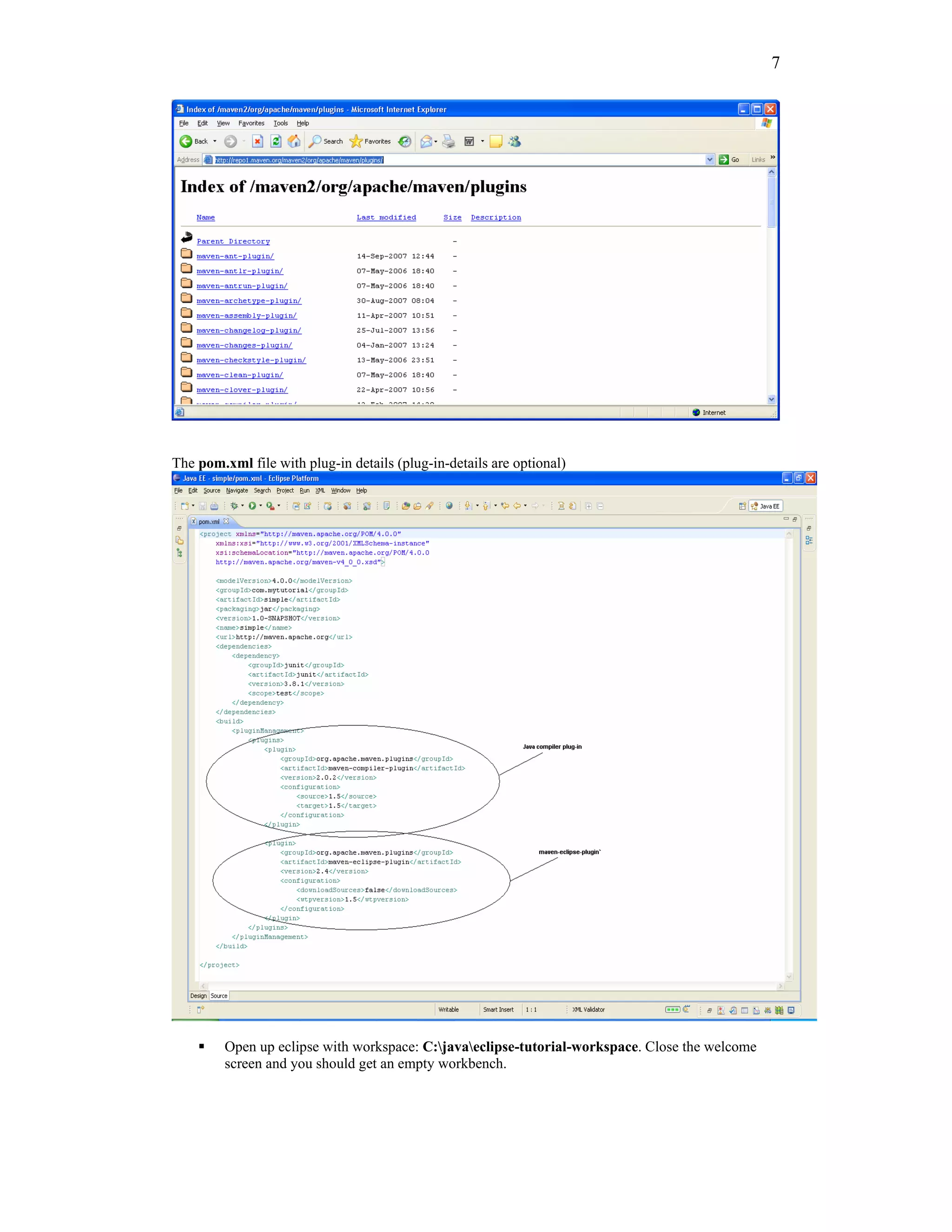
Task: Click the Debug bug icon in Eclipse
Action: 234,506
